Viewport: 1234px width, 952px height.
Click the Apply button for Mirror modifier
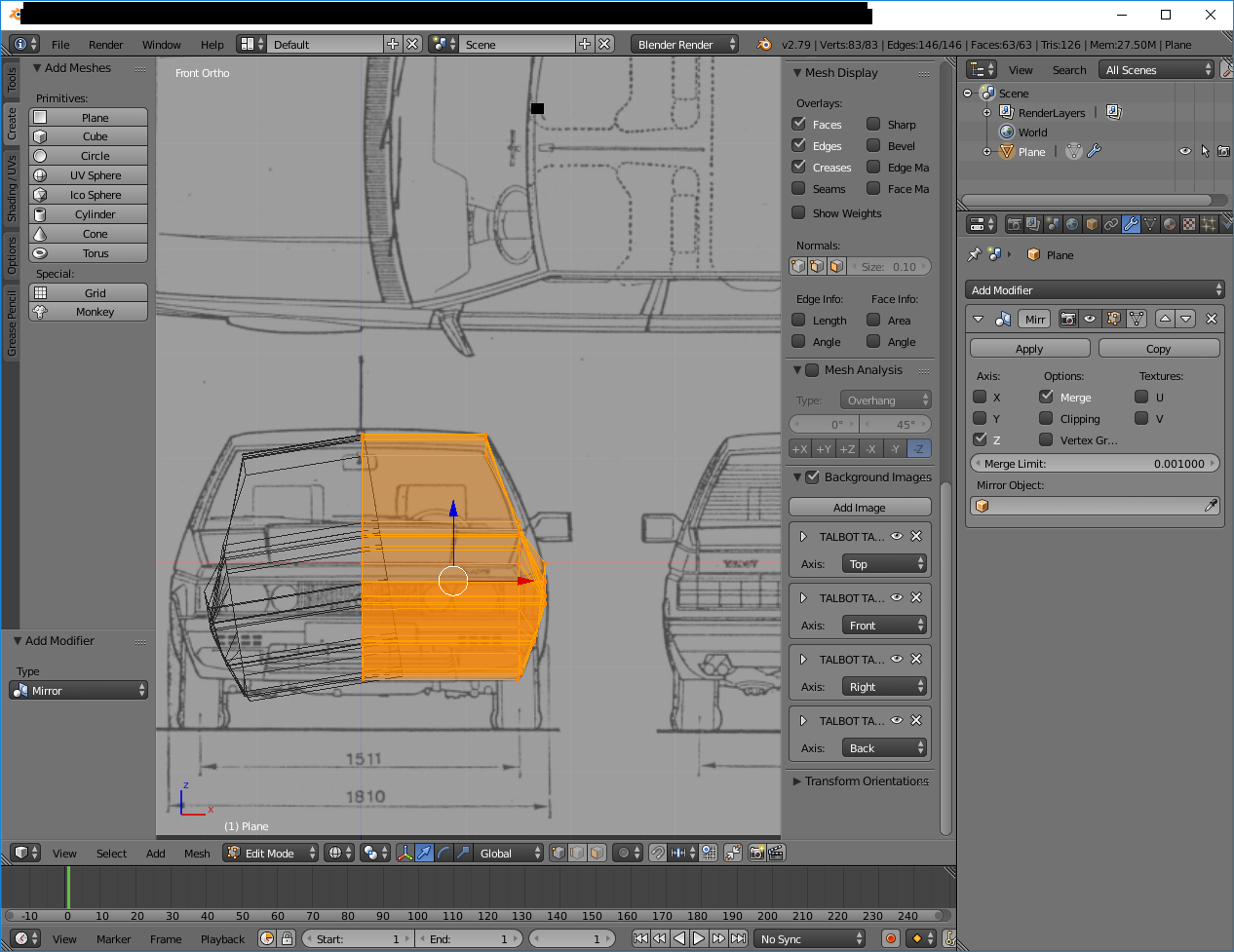tap(1029, 348)
